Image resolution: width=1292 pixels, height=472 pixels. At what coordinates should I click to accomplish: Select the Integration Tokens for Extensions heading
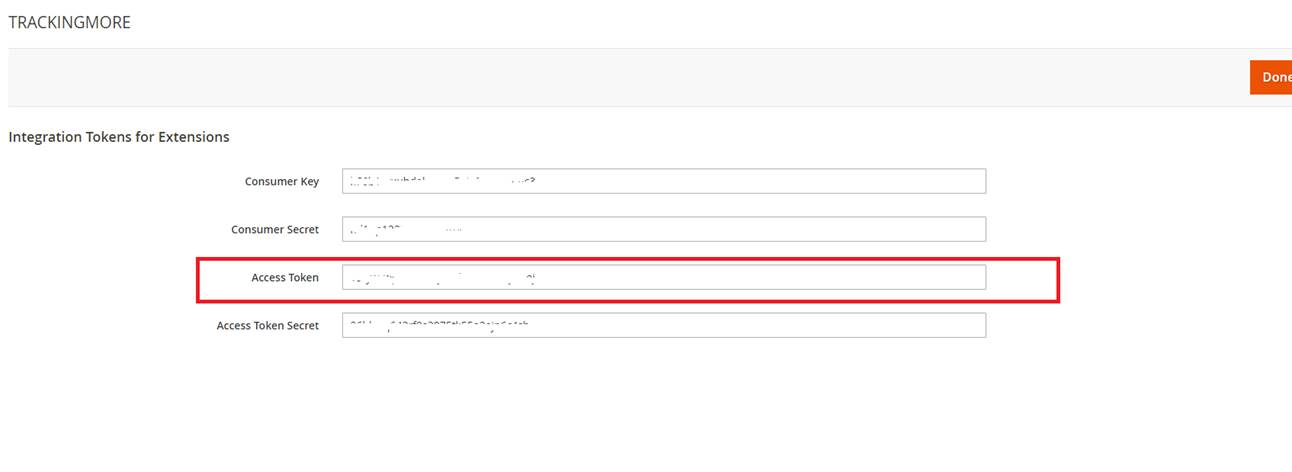point(119,137)
